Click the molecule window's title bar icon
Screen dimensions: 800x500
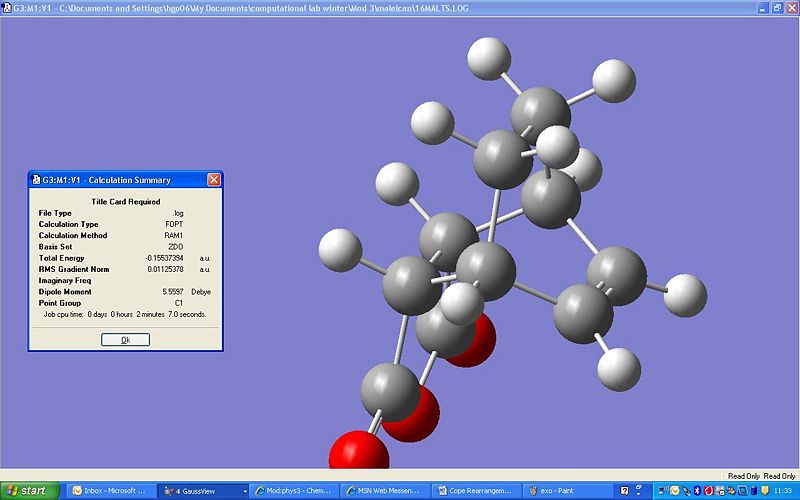point(7,7)
